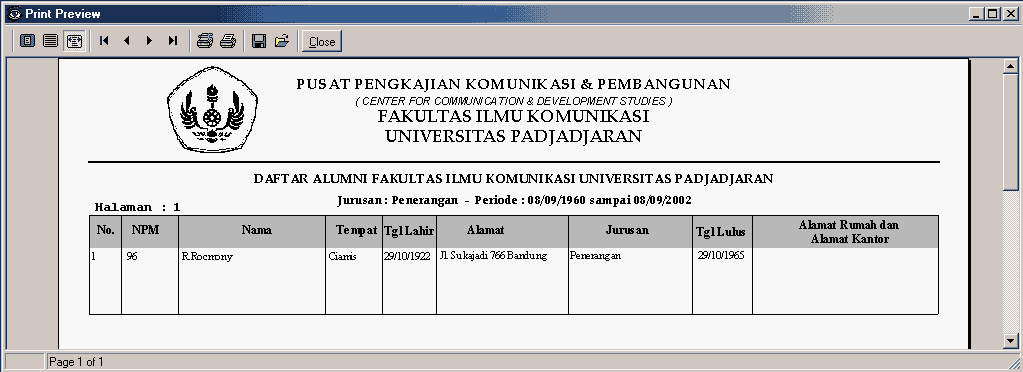Click the Print Preview window icon in title bar
The height and width of the screenshot is (372, 1023).
coord(14,14)
